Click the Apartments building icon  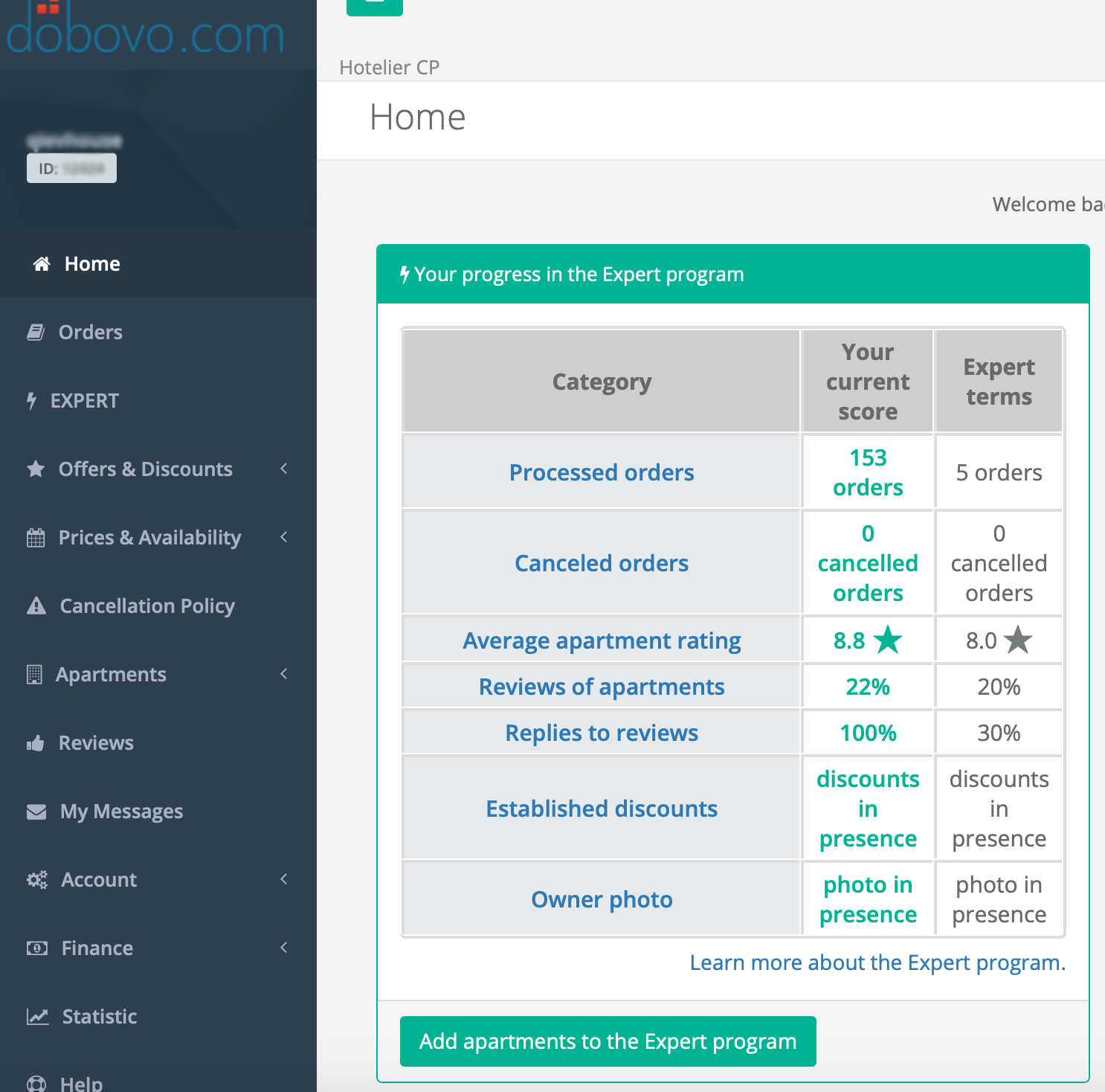click(x=34, y=675)
